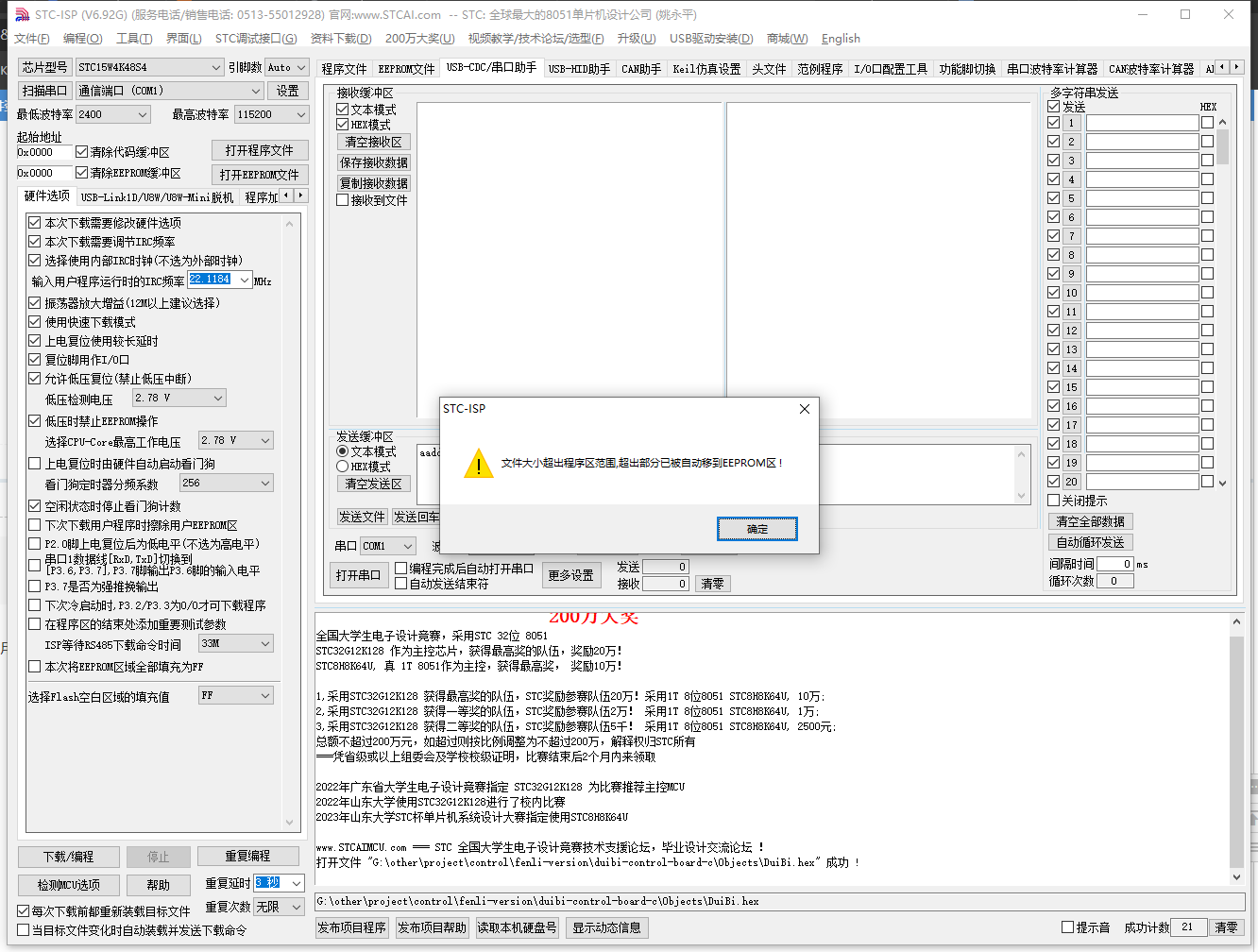Screen dimensions: 1258x952
Task: Toggle 清除EEPROM缓冲区 checkbox
Action: [82, 173]
